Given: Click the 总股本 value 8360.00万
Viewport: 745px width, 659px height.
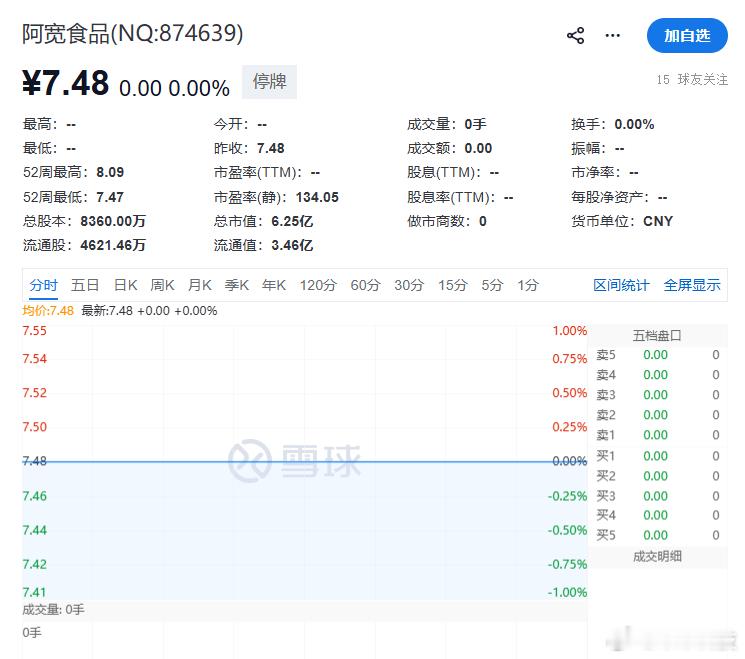Looking at the screenshot, I should [x=113, y=221].
